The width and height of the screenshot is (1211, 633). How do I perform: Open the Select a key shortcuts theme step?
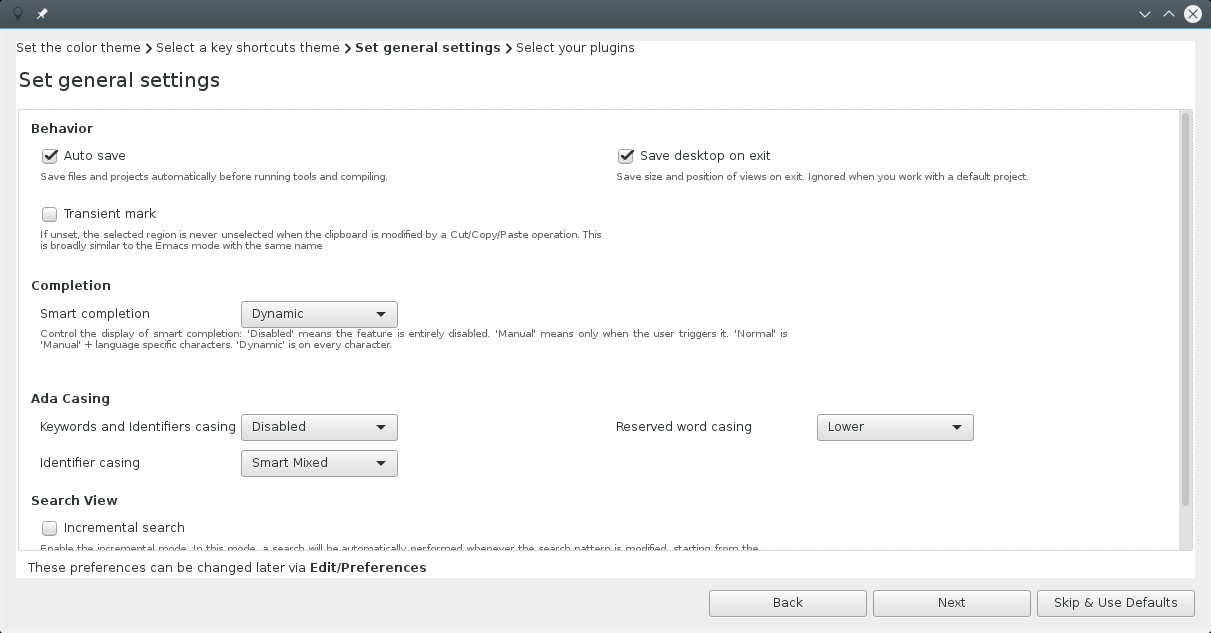[x=248, y=47]
